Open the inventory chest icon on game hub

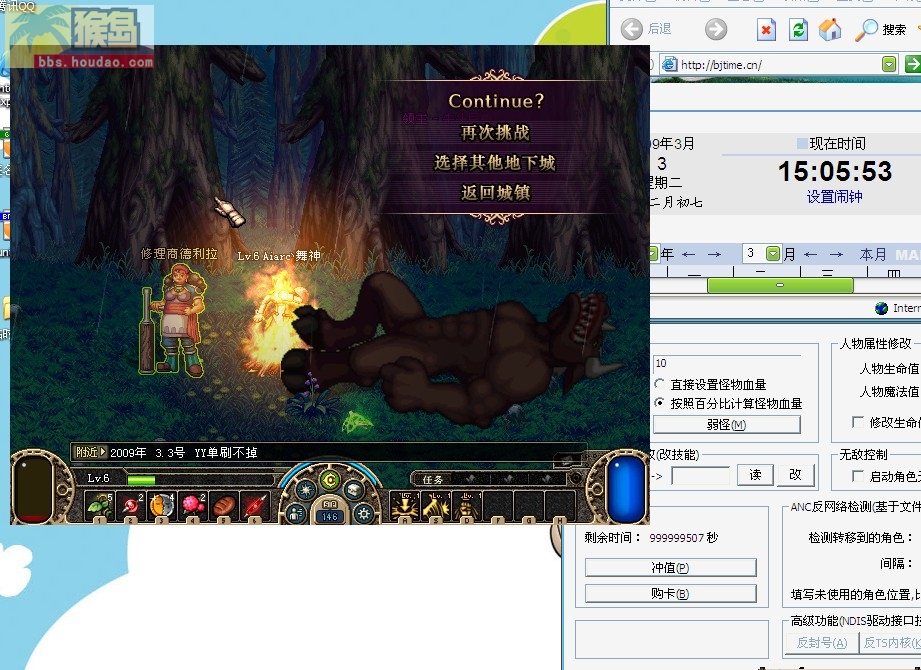pyautogui.click(x=354, y=490)
